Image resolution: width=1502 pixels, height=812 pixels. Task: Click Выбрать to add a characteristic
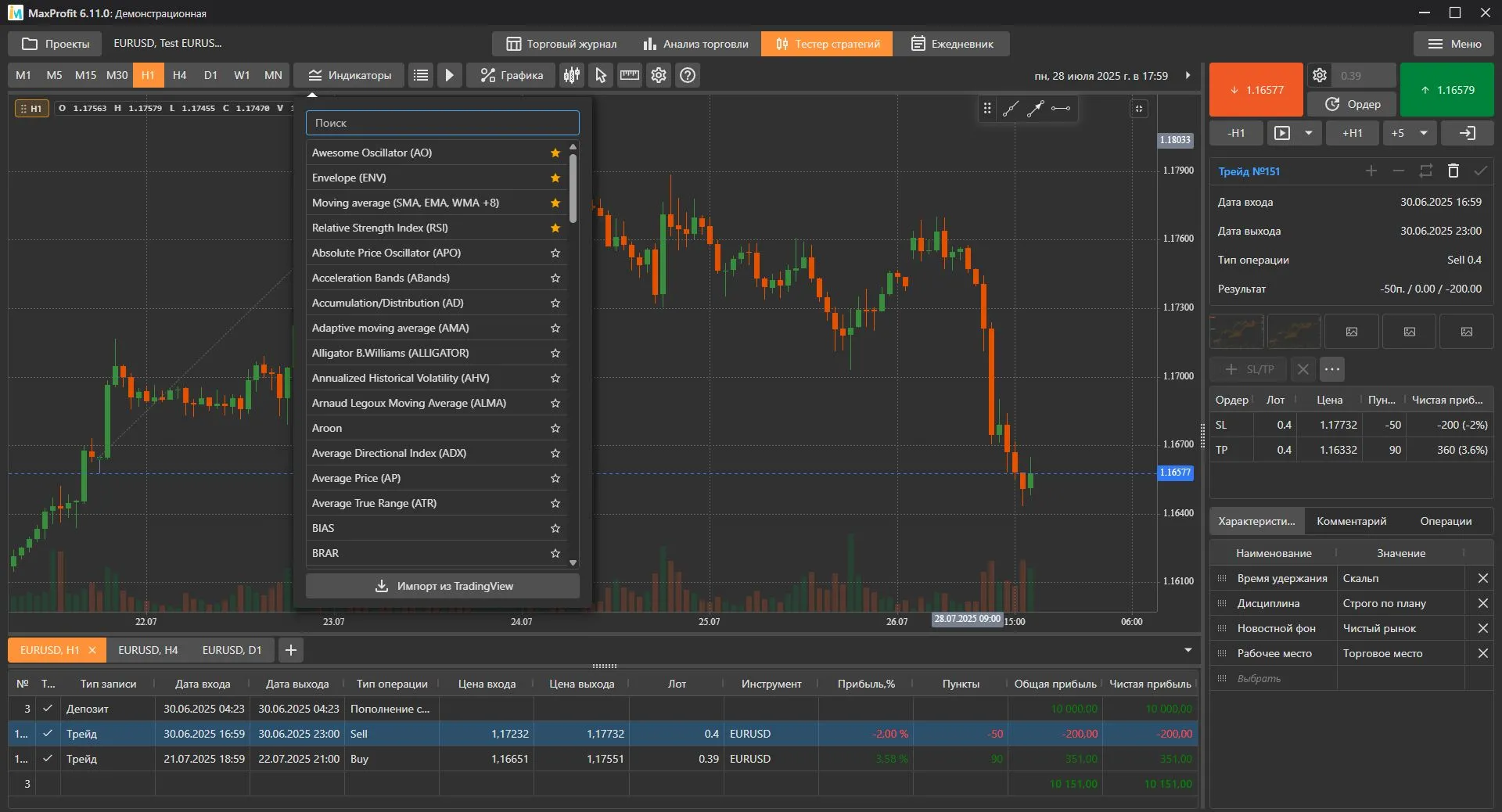(1259, 678)
